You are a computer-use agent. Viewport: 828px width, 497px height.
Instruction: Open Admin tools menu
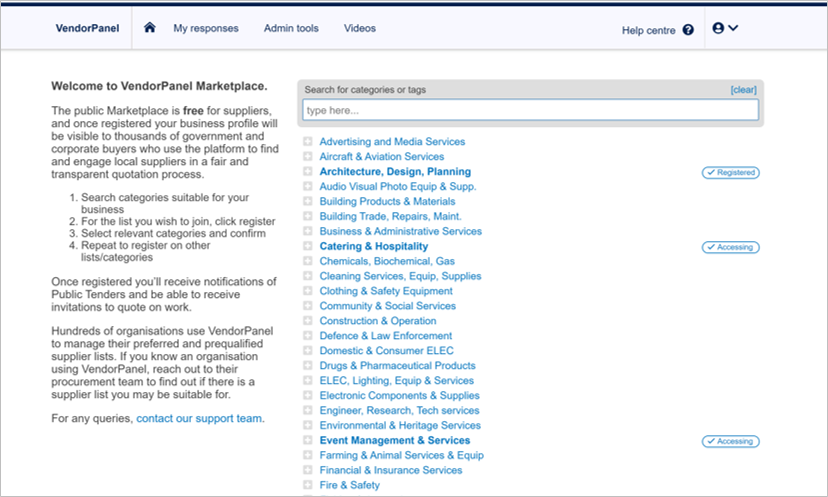[291, 29]
